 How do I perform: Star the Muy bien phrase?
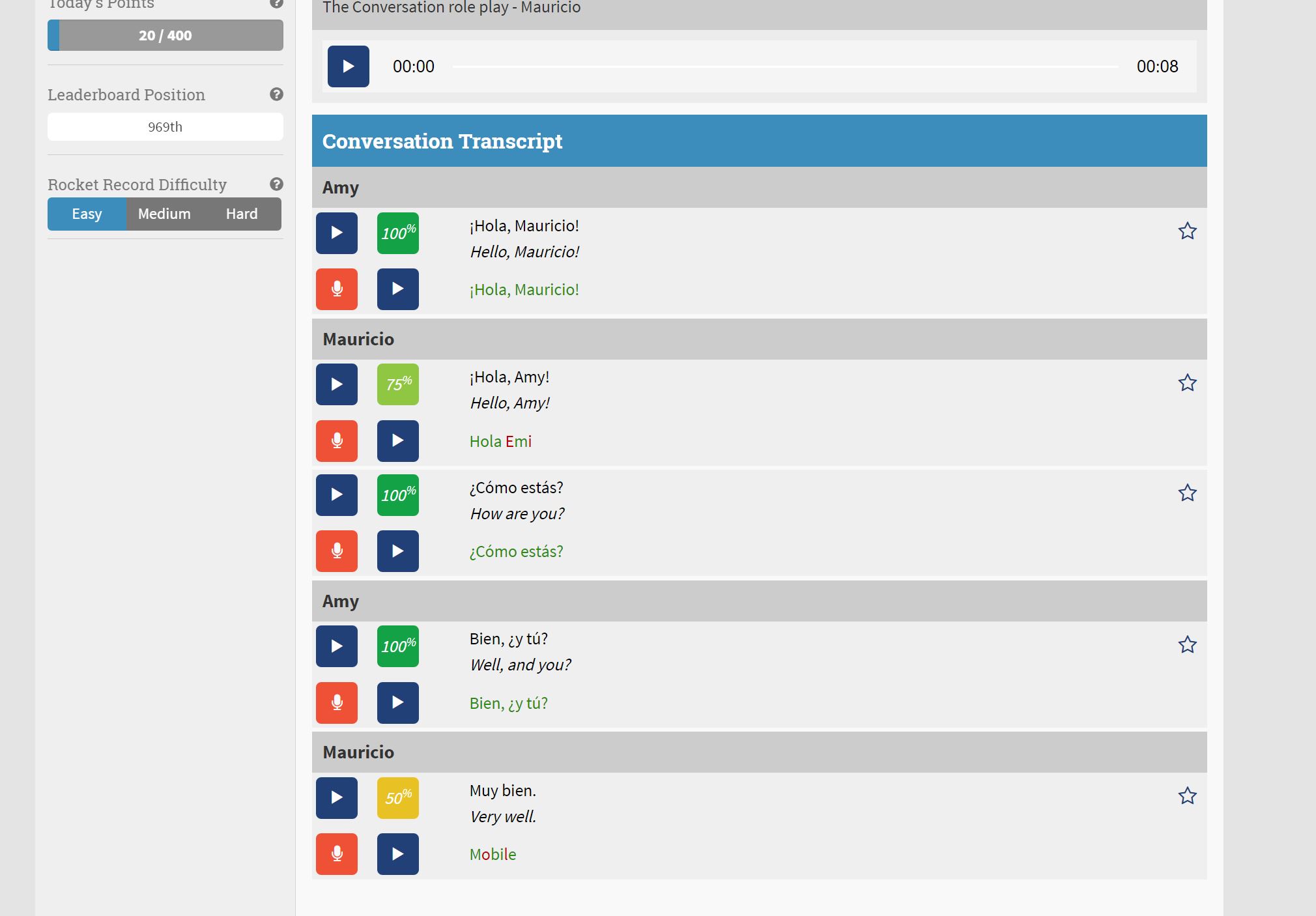pos(1187,796)
